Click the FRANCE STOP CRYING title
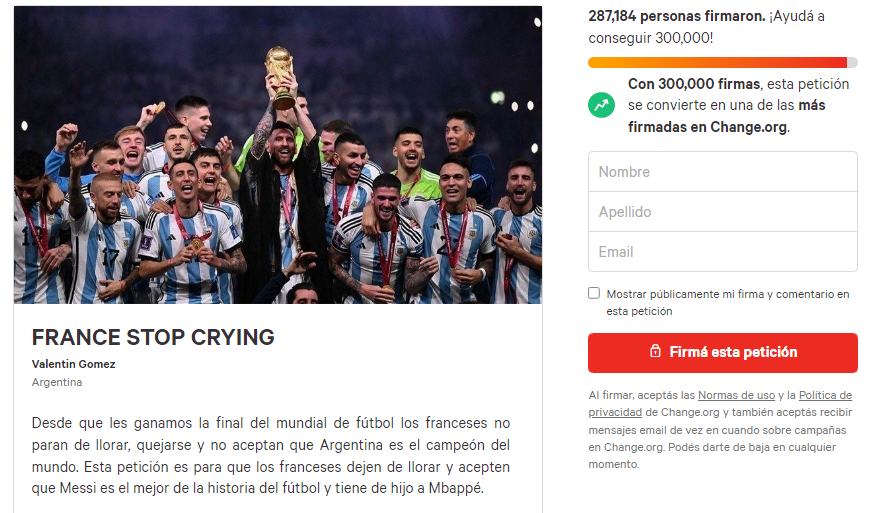This screenshot has height=513, width=877. click(x=153, y=337)
